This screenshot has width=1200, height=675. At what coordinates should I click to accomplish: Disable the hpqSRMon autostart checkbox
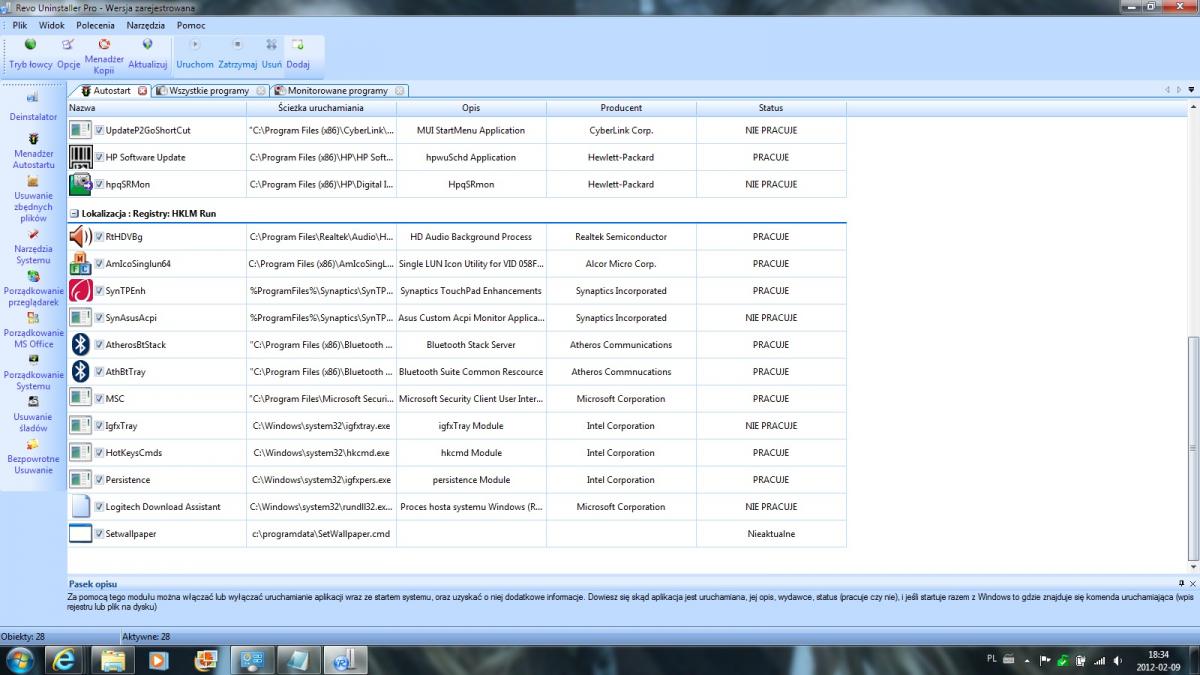tap(99, 184)
